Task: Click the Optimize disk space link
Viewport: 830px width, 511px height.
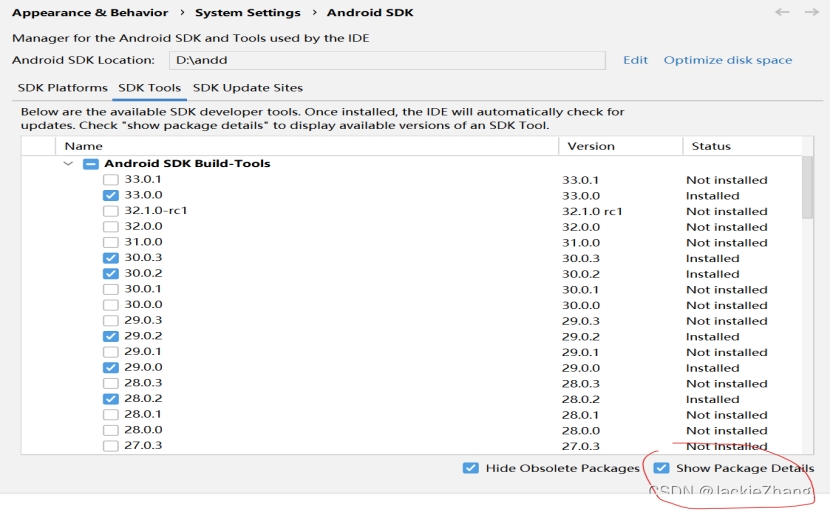Action: pos(728,60)
